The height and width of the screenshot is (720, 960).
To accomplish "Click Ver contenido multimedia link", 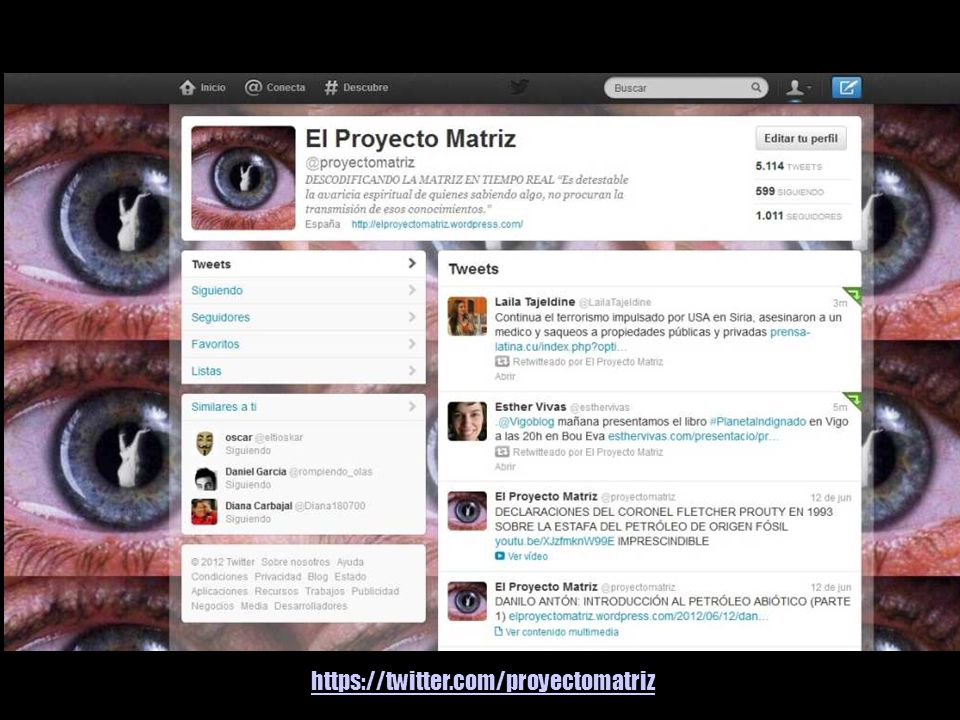I will [562, 632].
